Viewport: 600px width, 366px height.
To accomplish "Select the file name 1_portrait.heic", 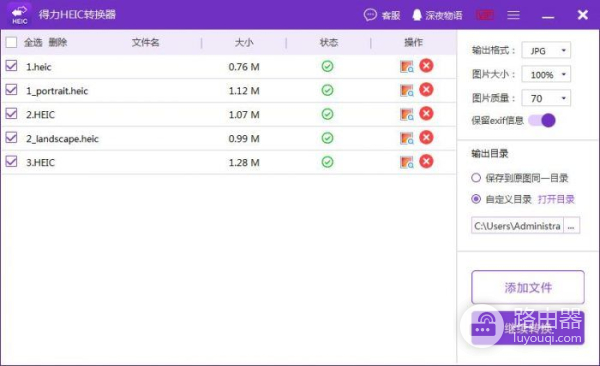I will coord(57,91).
